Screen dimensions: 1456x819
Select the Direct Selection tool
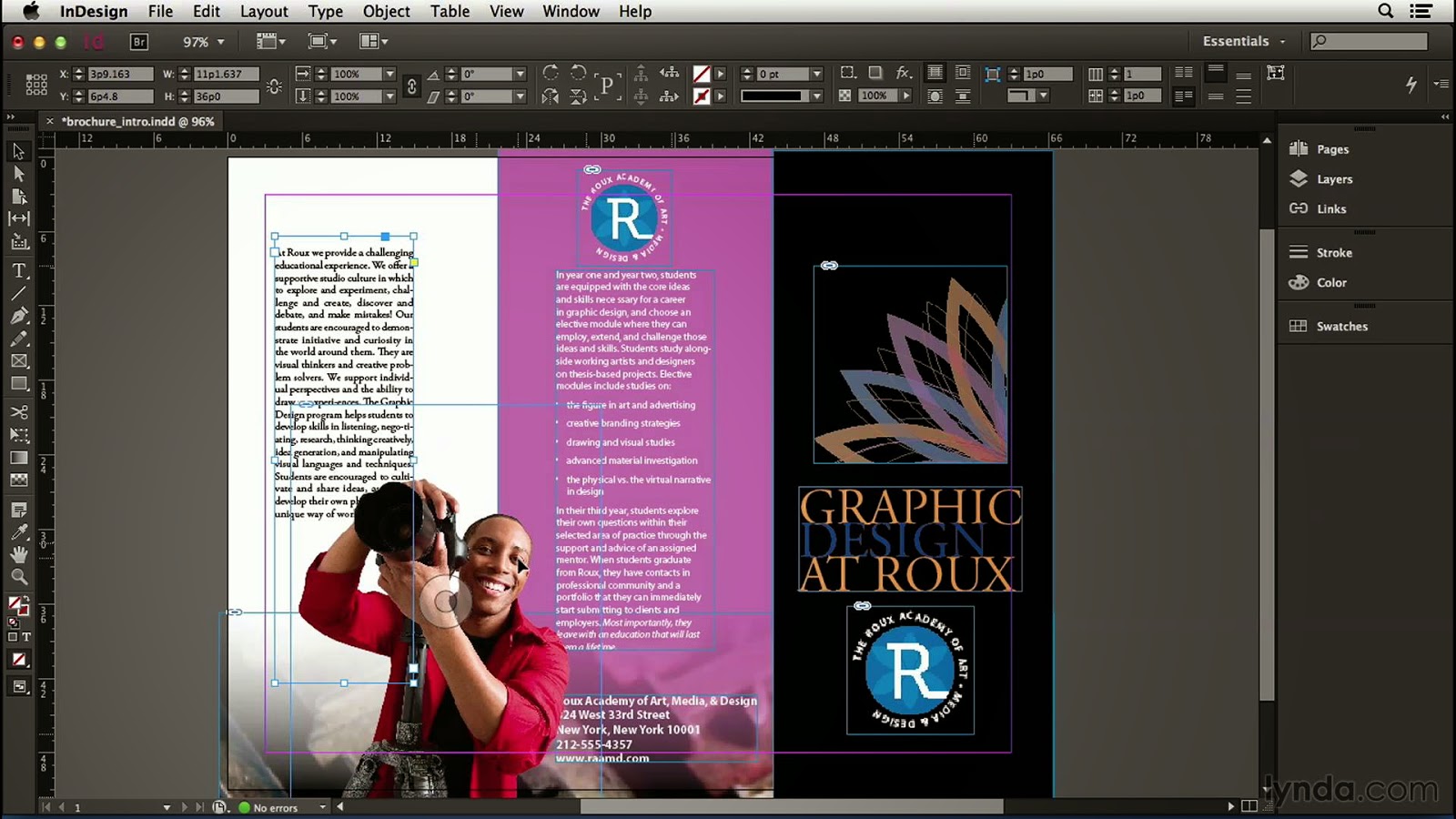tap(19, 173)
